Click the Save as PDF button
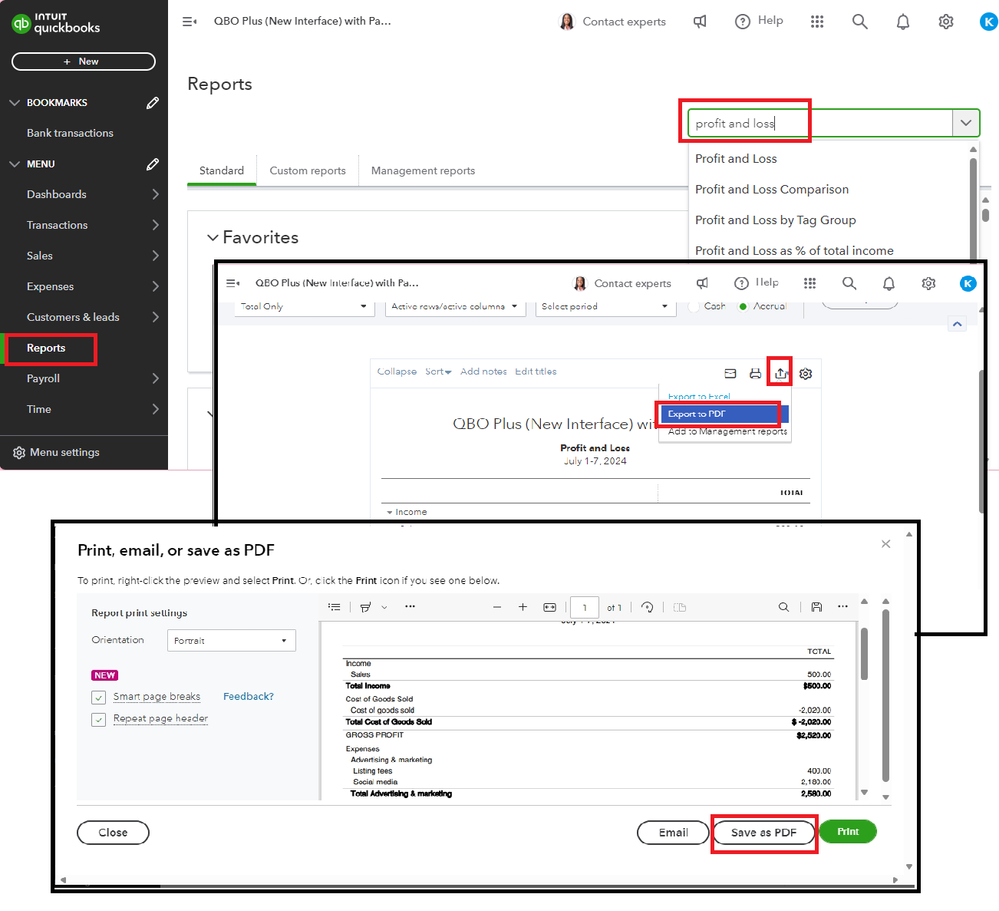999x911 pixels. click(763, 833)
